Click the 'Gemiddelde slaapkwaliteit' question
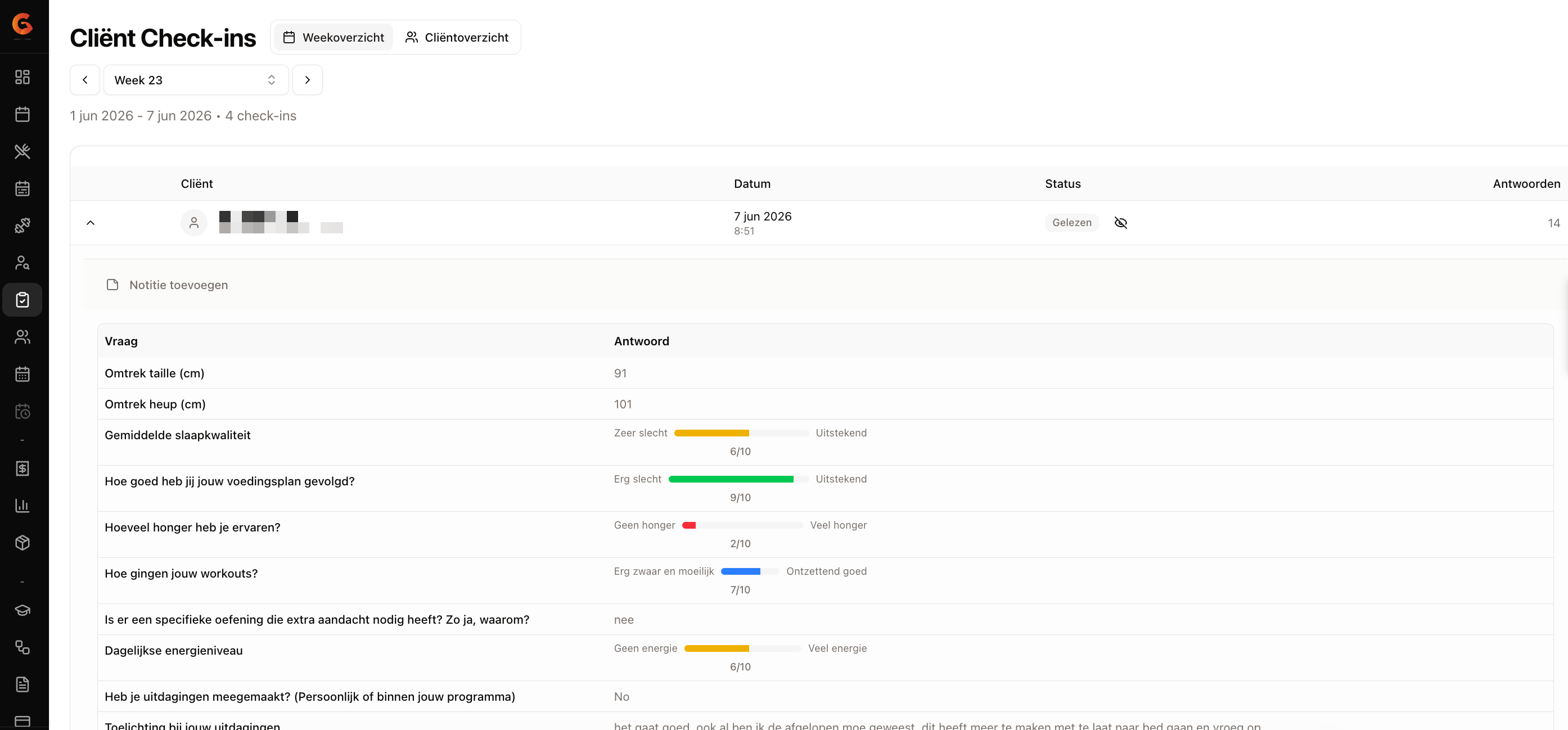This screenshot has width=1568, height=730. click(178, 435)
